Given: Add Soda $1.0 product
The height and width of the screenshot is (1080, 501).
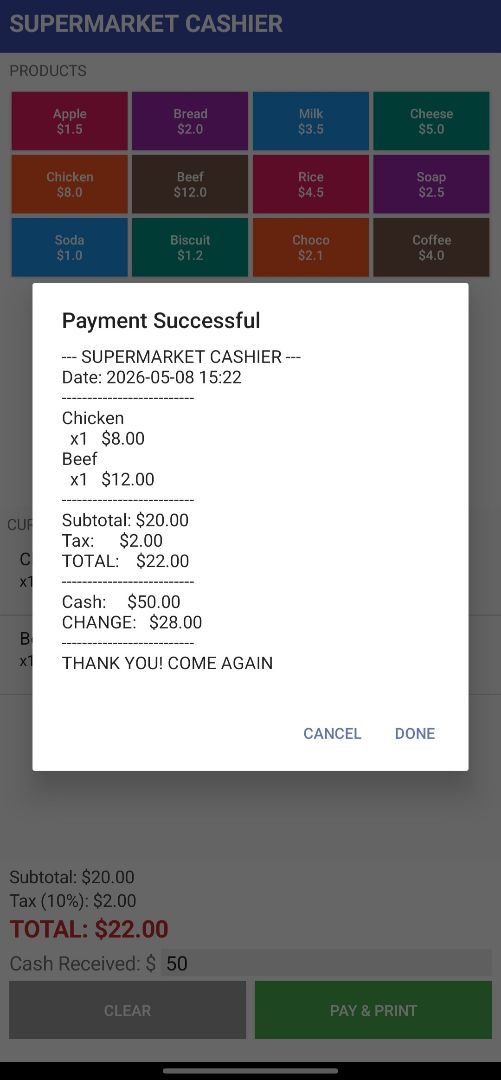Looking at the screenshot, I should (x=70, y=247).
